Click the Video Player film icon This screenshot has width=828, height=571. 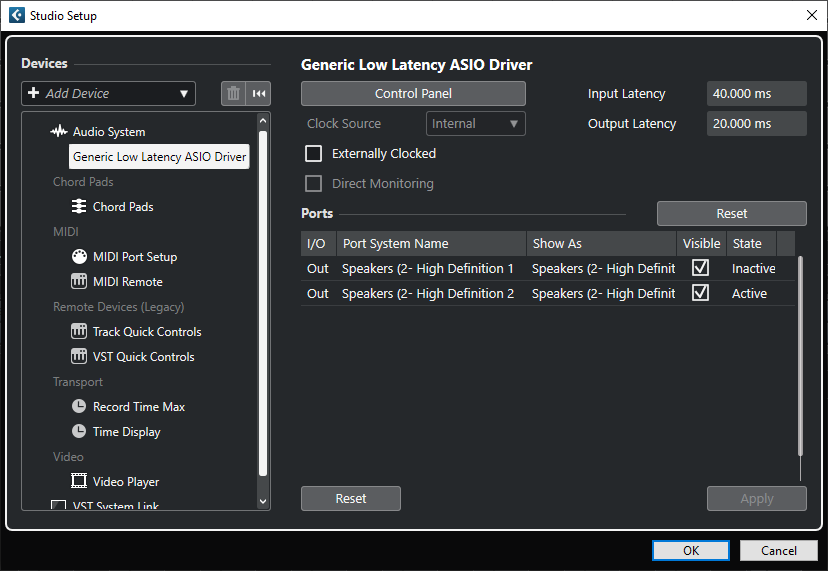tap(79, 481)
